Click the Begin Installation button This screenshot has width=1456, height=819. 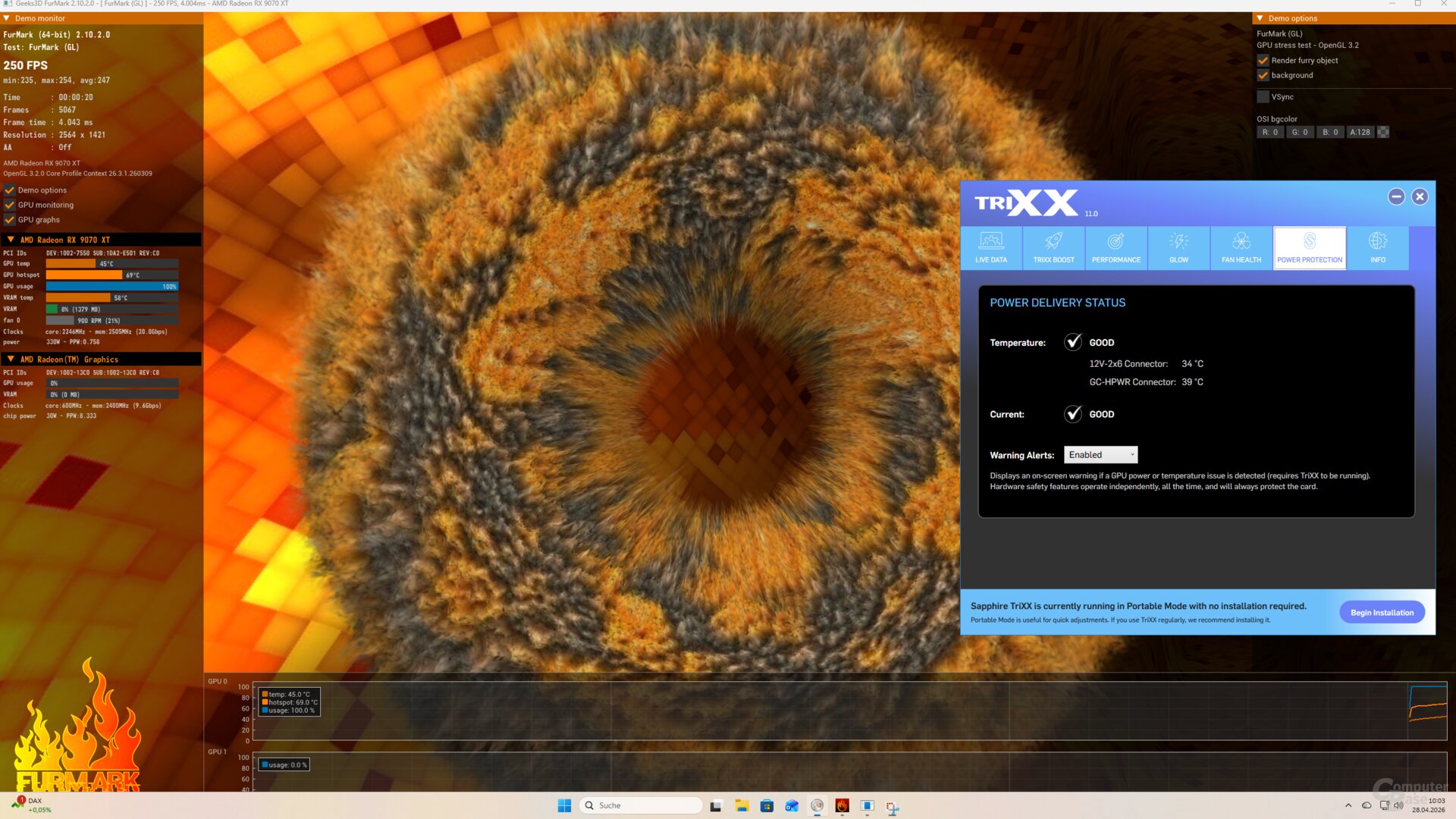click(1382, 613)
